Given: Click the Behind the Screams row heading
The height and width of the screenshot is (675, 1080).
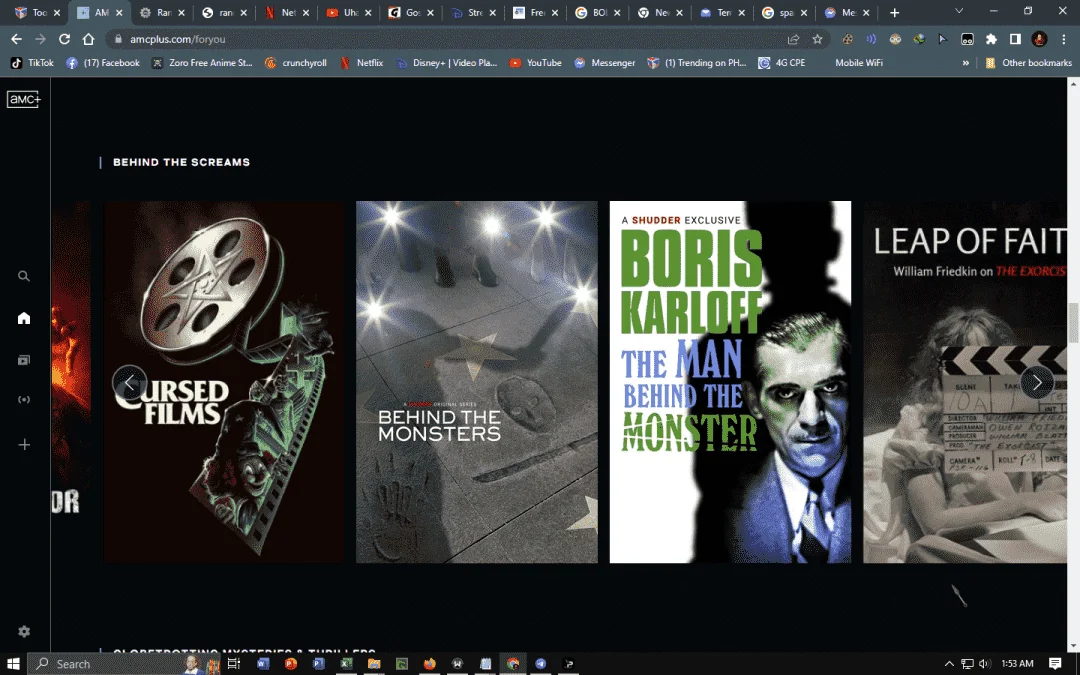Looking at the screenshot, I should [x=181, y=162].
